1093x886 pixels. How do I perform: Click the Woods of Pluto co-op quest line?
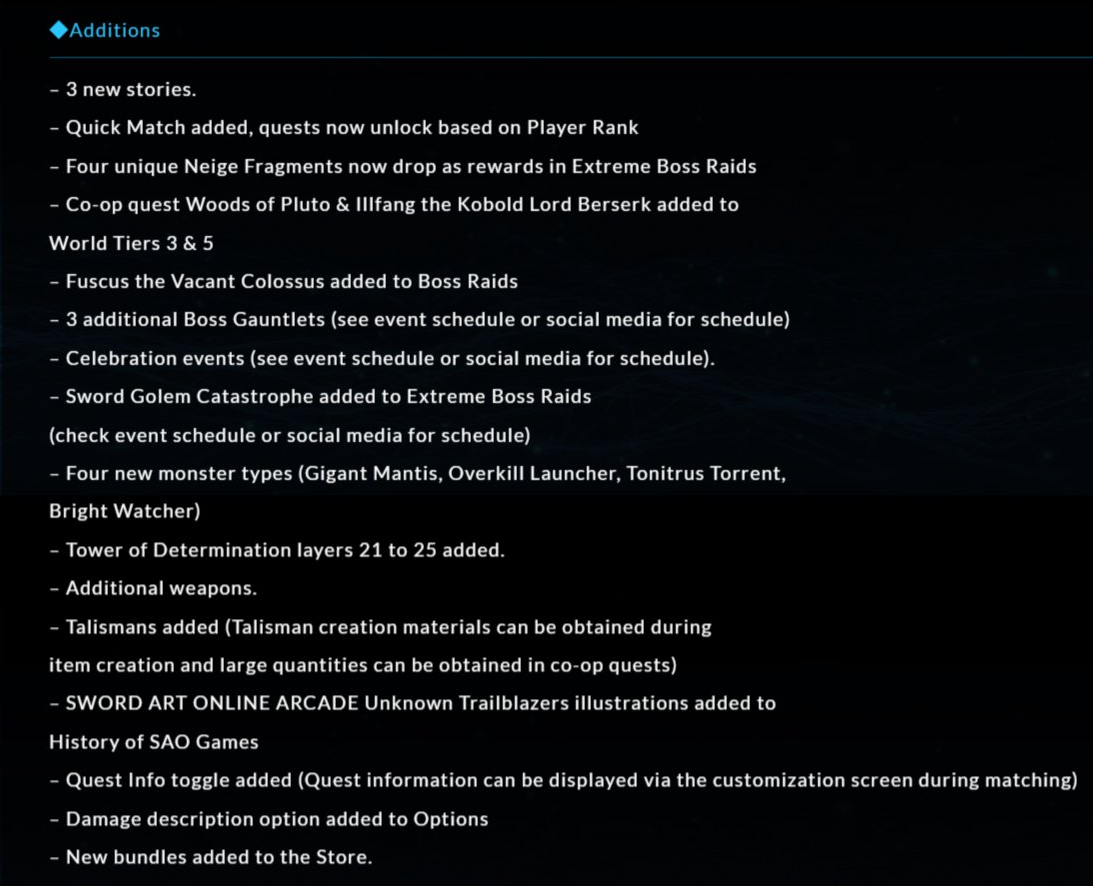pyautogui.click(x=394, y=204)
